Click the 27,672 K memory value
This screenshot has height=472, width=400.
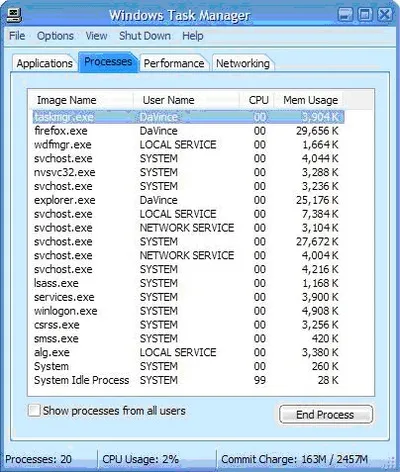point(317,242)
